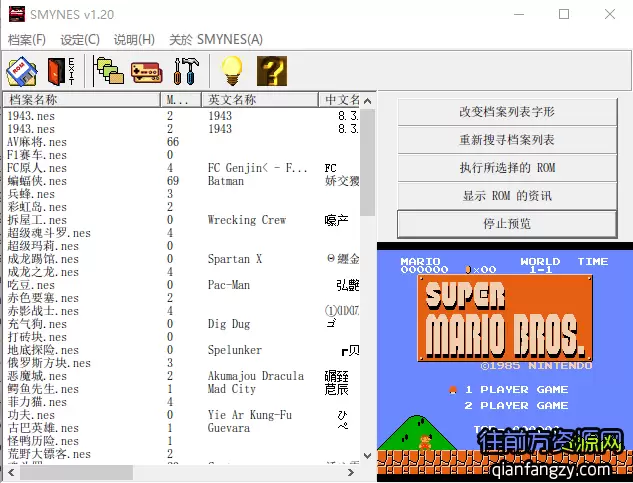633x483 pixels.
Task: Click the 显示 ROM 的资讯 button
Action: pos(507,196)
